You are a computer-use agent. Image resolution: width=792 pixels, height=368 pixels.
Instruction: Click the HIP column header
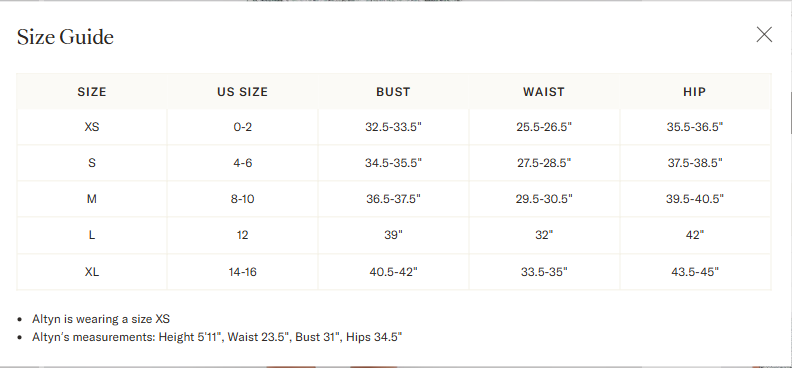tap(695, 92)
